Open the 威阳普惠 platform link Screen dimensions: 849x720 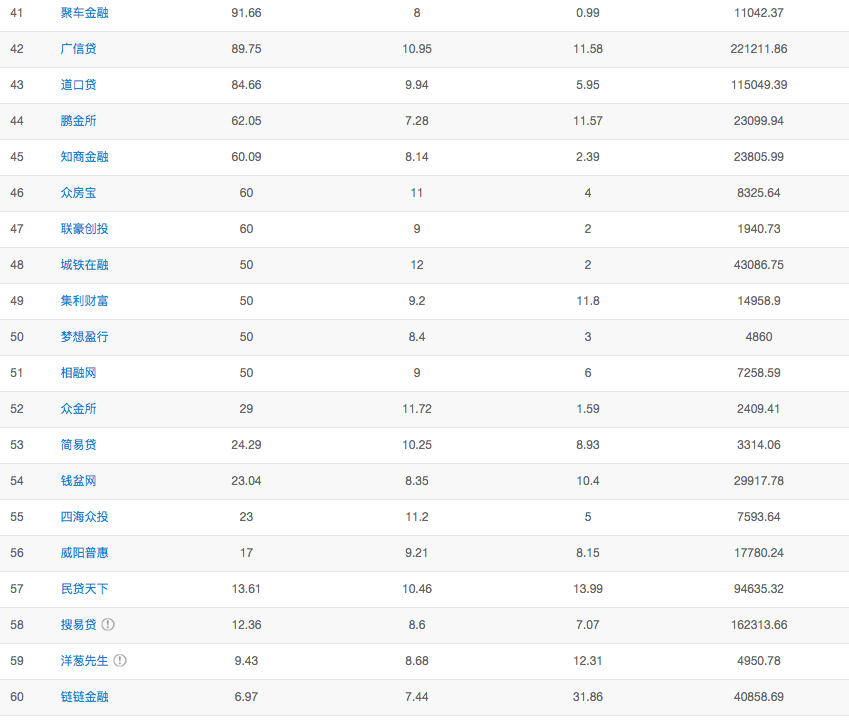(84, 553)
